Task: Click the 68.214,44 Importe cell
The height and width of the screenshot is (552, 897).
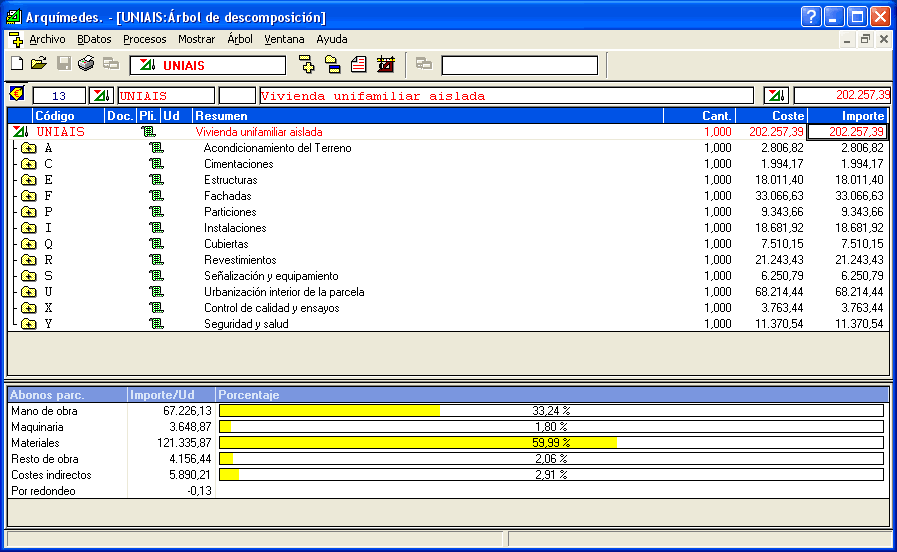Action: click(x=859, y=292)
